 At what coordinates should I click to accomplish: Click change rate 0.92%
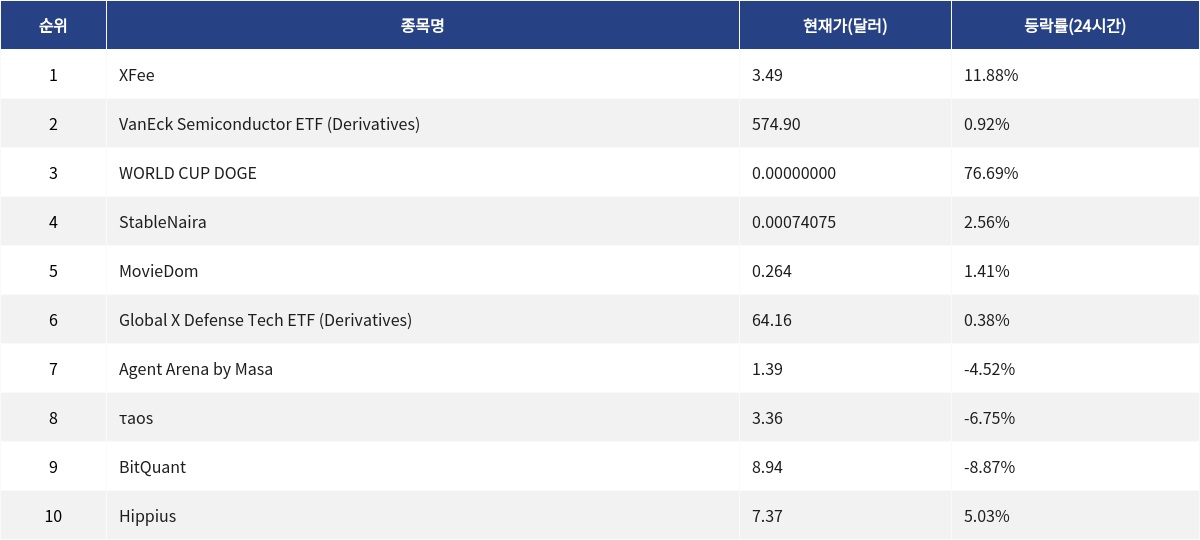[x=987, y=124]
